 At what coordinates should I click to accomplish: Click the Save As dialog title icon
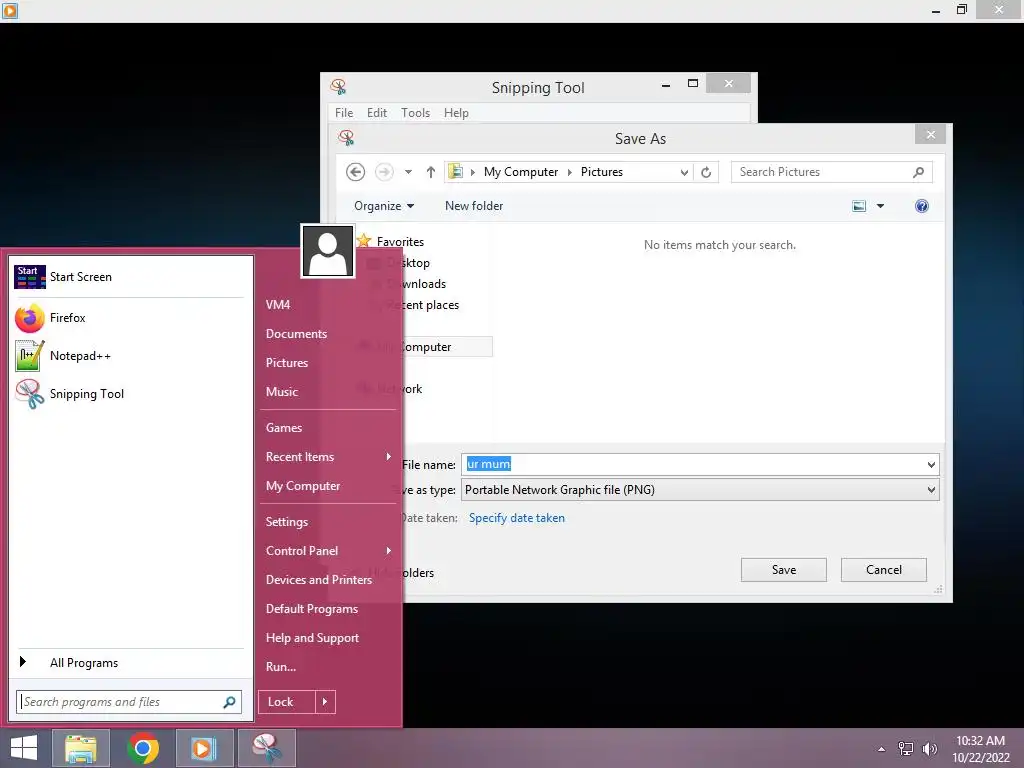[x=346, y=138]
